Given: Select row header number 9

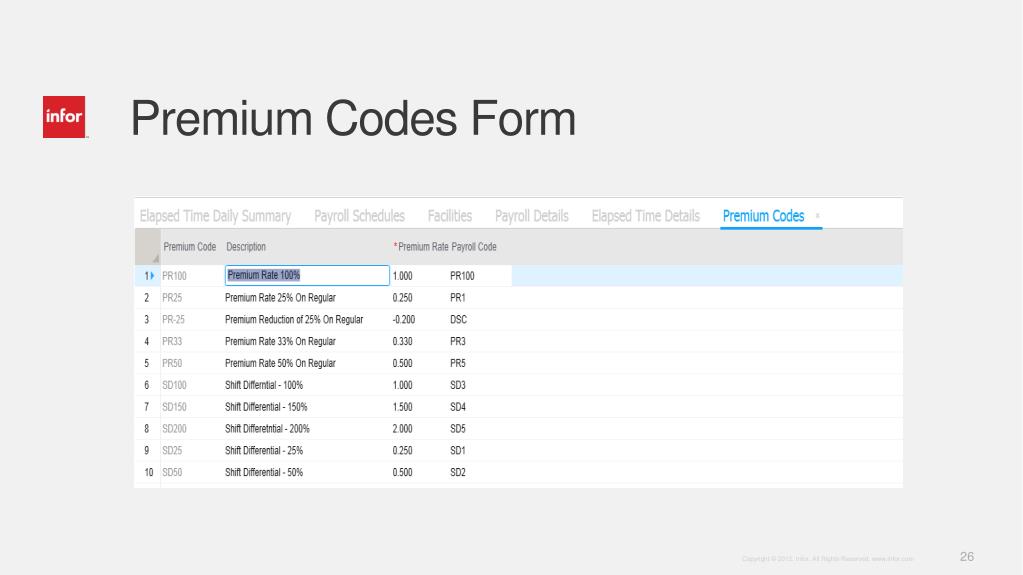Looking at the screenshot, I should click(x=147, y=451).
